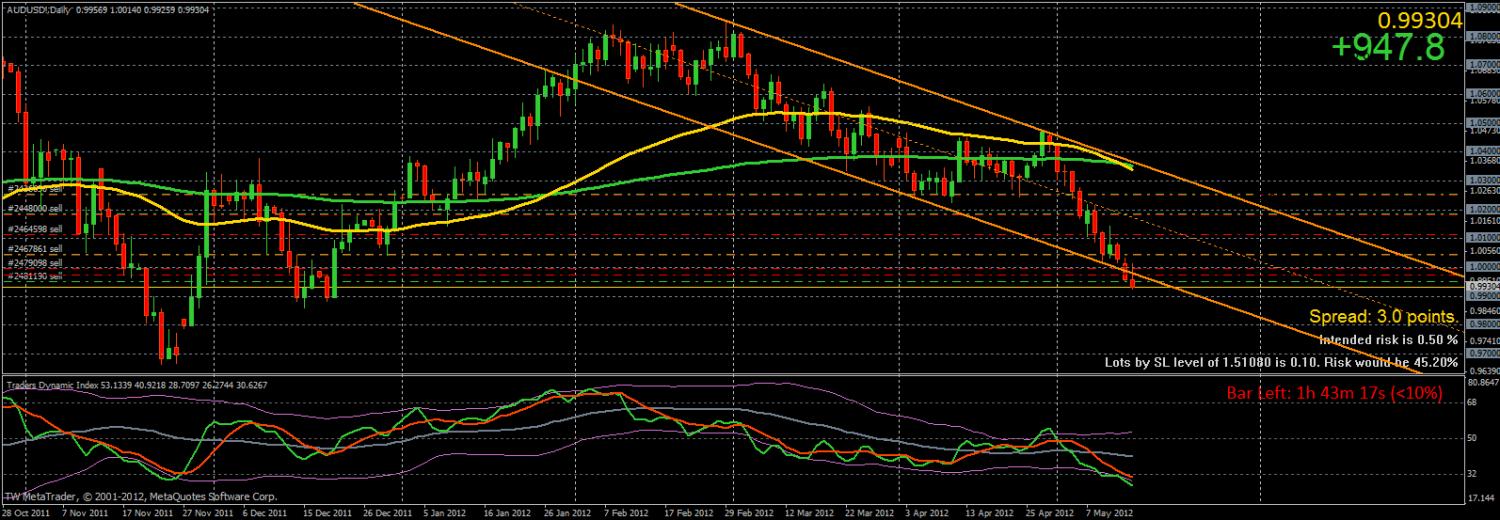1500x520 pixels.
Task: Click the 1.02000 price scale label
Action: [1482, 209]
